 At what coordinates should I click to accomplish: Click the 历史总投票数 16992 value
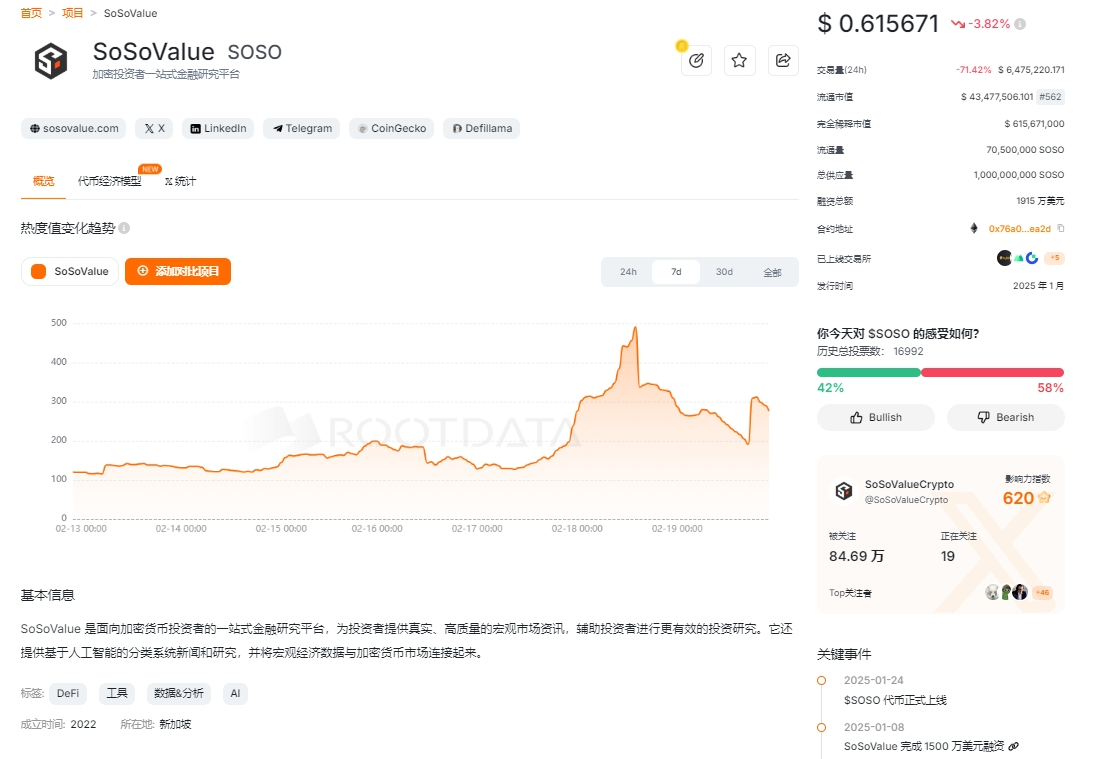(908, 351)
